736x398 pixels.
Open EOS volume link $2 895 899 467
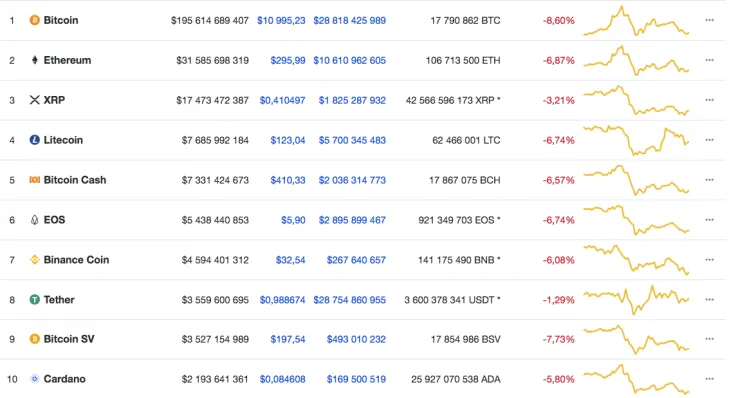tap(352, 220)
